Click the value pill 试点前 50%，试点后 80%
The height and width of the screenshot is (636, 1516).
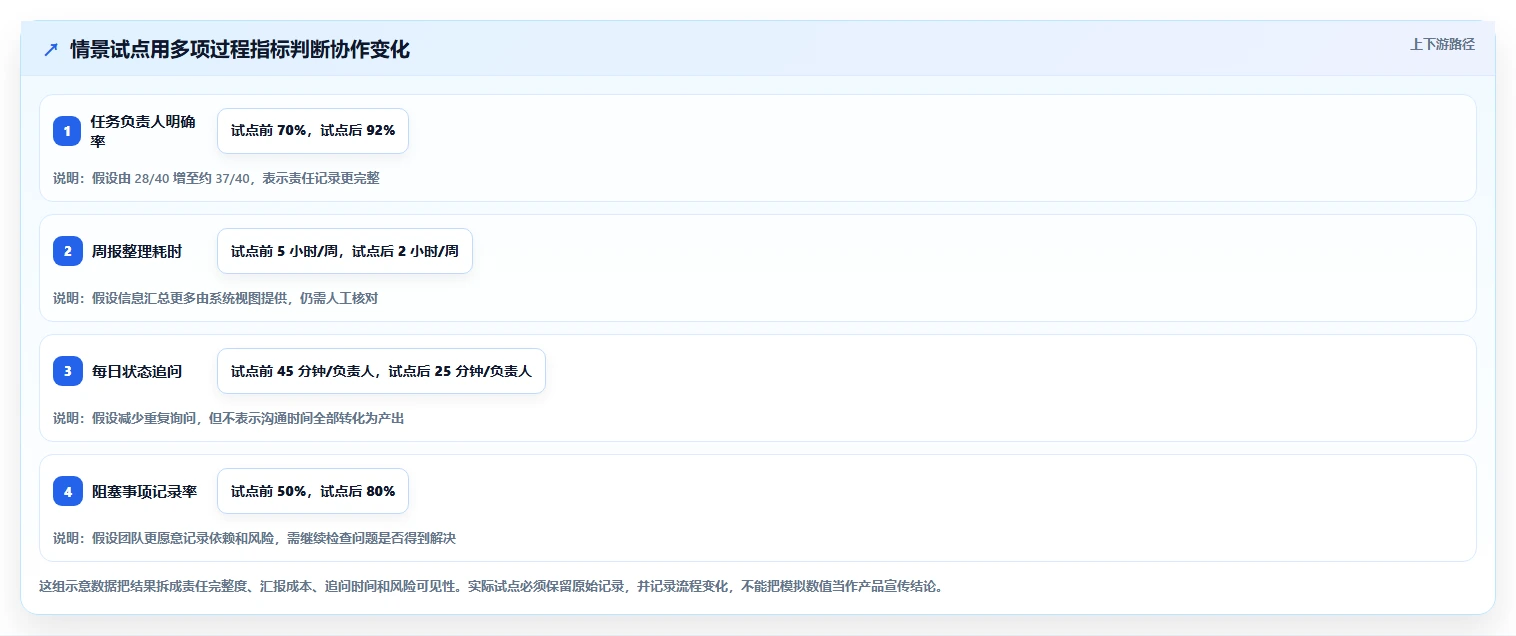tap(313, 491)
